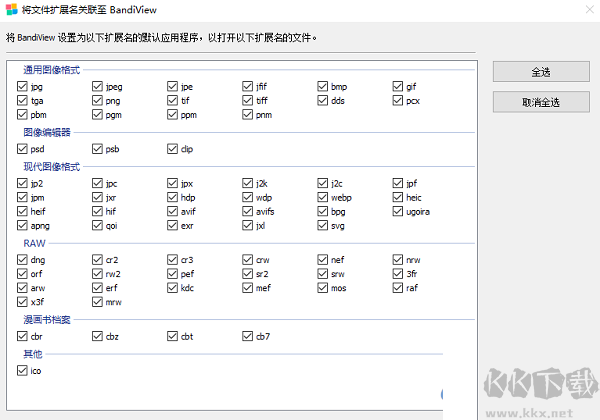Toggle the tga checkbox
The width and height of the screenshot is (600, 420).
(22, 101)
